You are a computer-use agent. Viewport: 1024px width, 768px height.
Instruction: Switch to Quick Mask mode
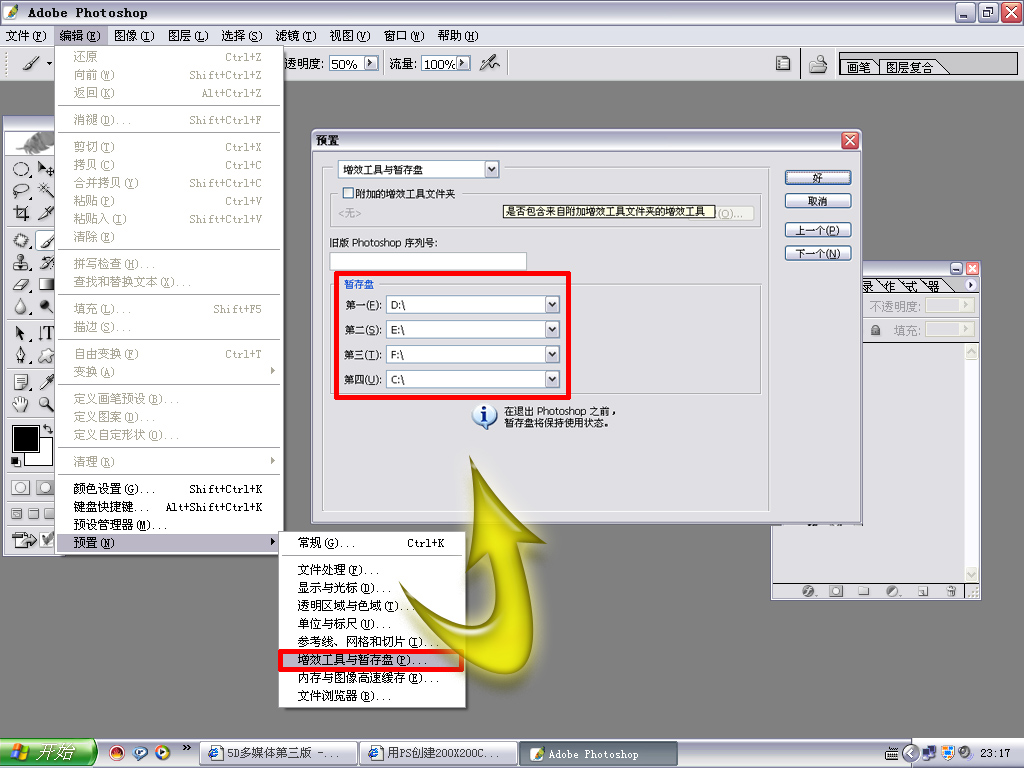46,488
